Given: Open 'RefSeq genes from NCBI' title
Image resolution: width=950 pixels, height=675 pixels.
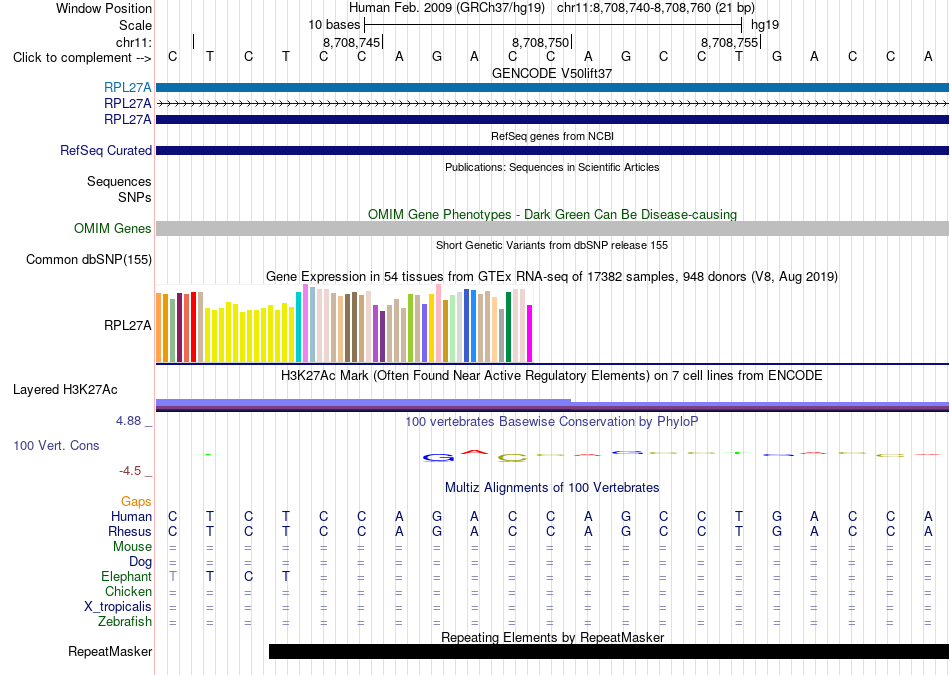Looking at the screenshot, I should (552, 136).
